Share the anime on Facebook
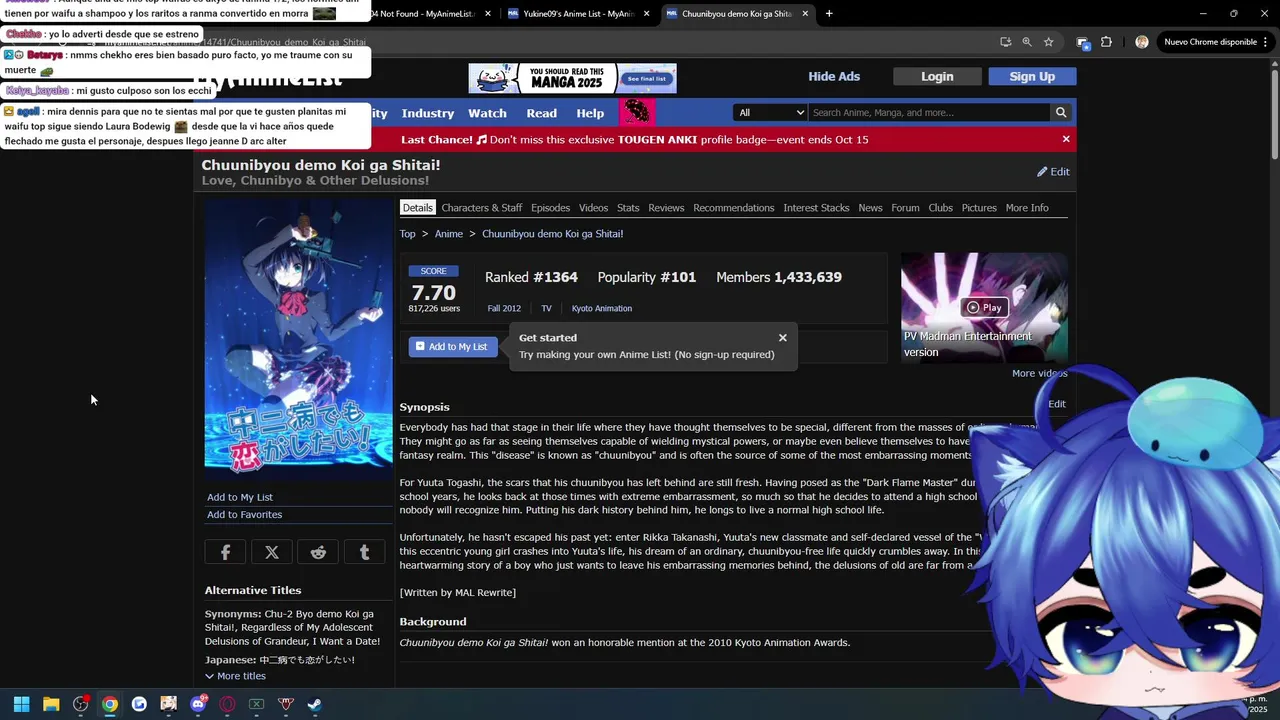Image resolution: width=1280 pixels, height=720 pixels. pos(225,552)
